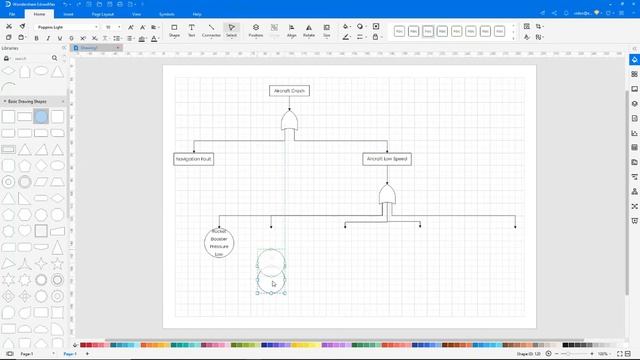This screenshot has width=640, height=360.
Task: Open the Rotate options
Action: [309, 31]
